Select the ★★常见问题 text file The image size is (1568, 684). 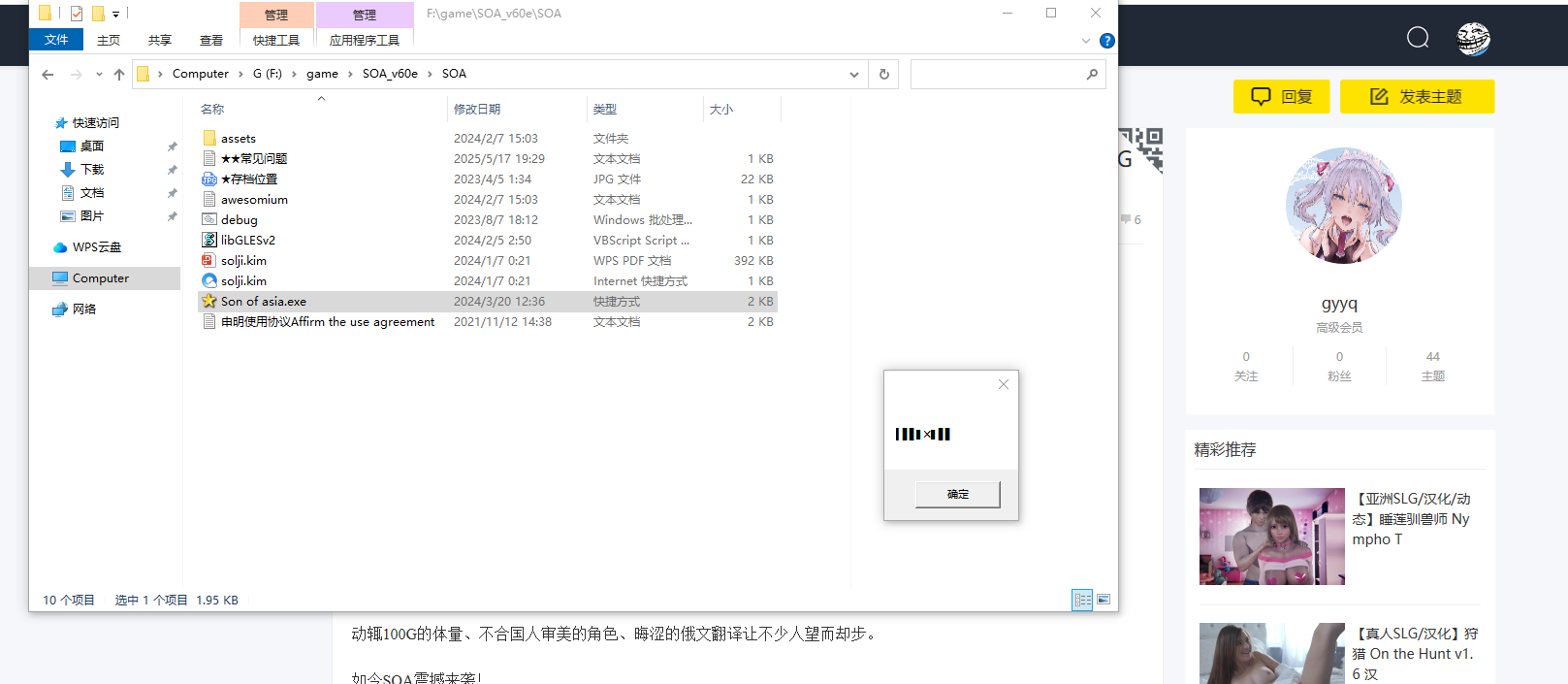(254, 159)
